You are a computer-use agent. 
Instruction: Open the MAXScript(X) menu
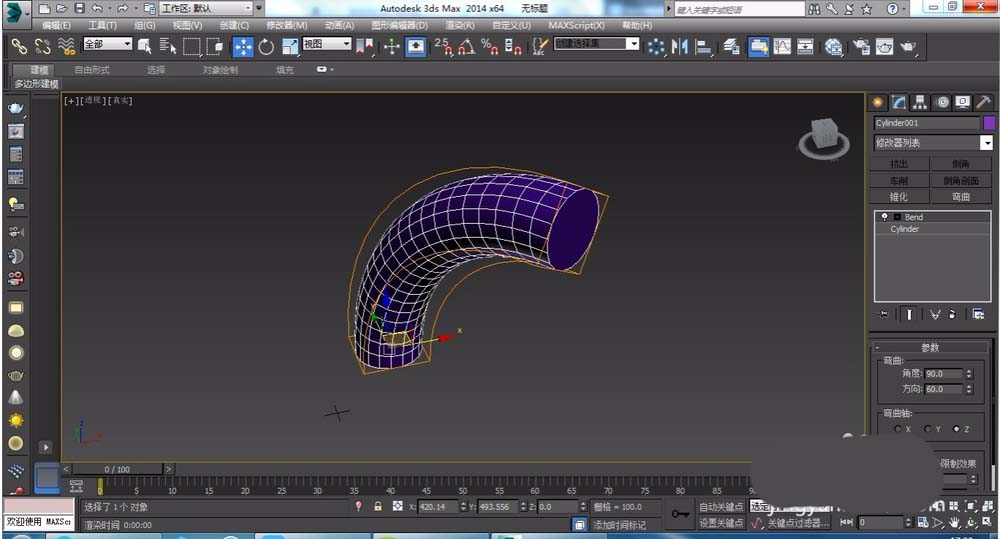click(577, 25)
